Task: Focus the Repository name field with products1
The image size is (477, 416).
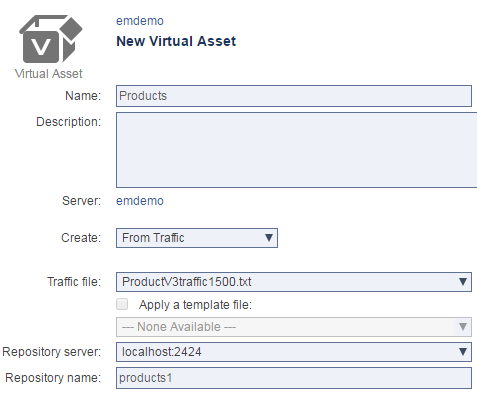Action: [294, 378]
